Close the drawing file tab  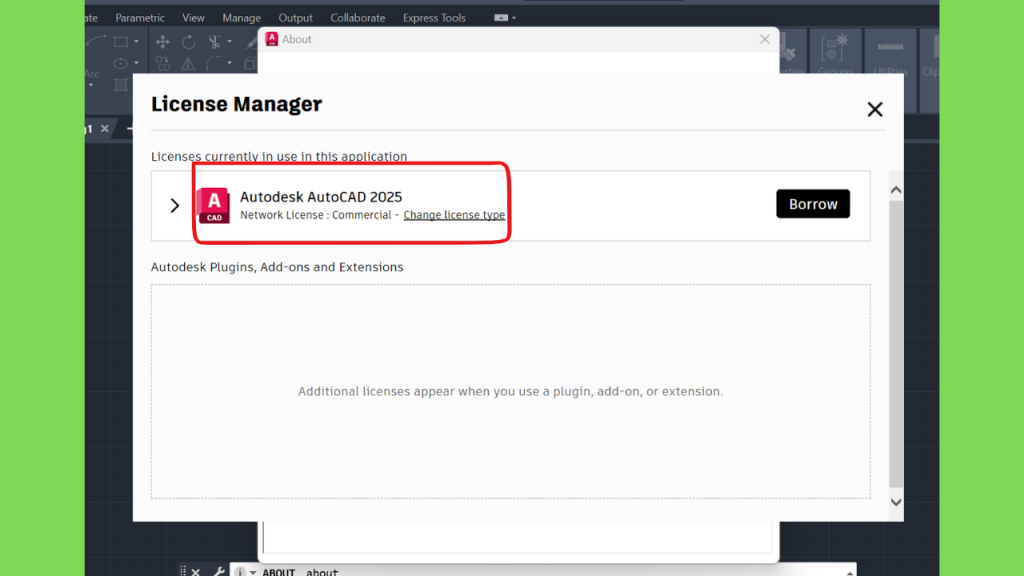104,129
